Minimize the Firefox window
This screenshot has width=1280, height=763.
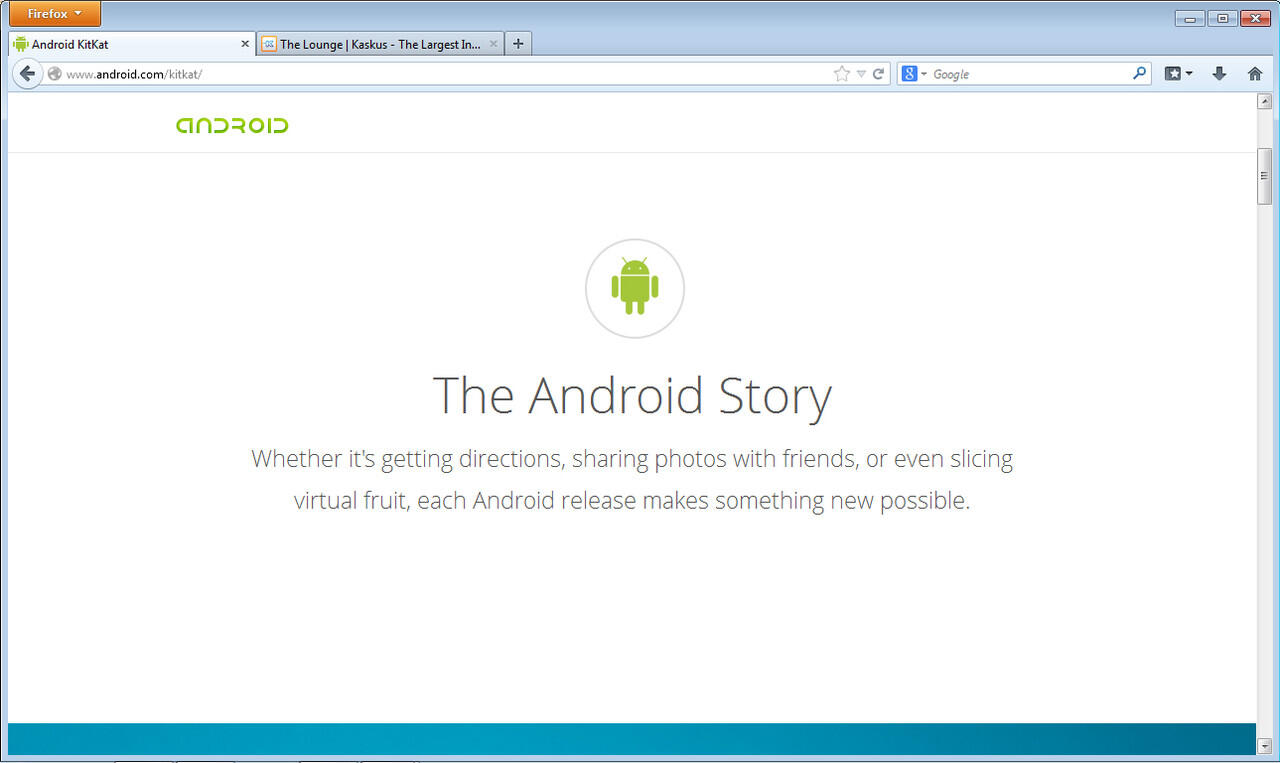pos(1190,18)
